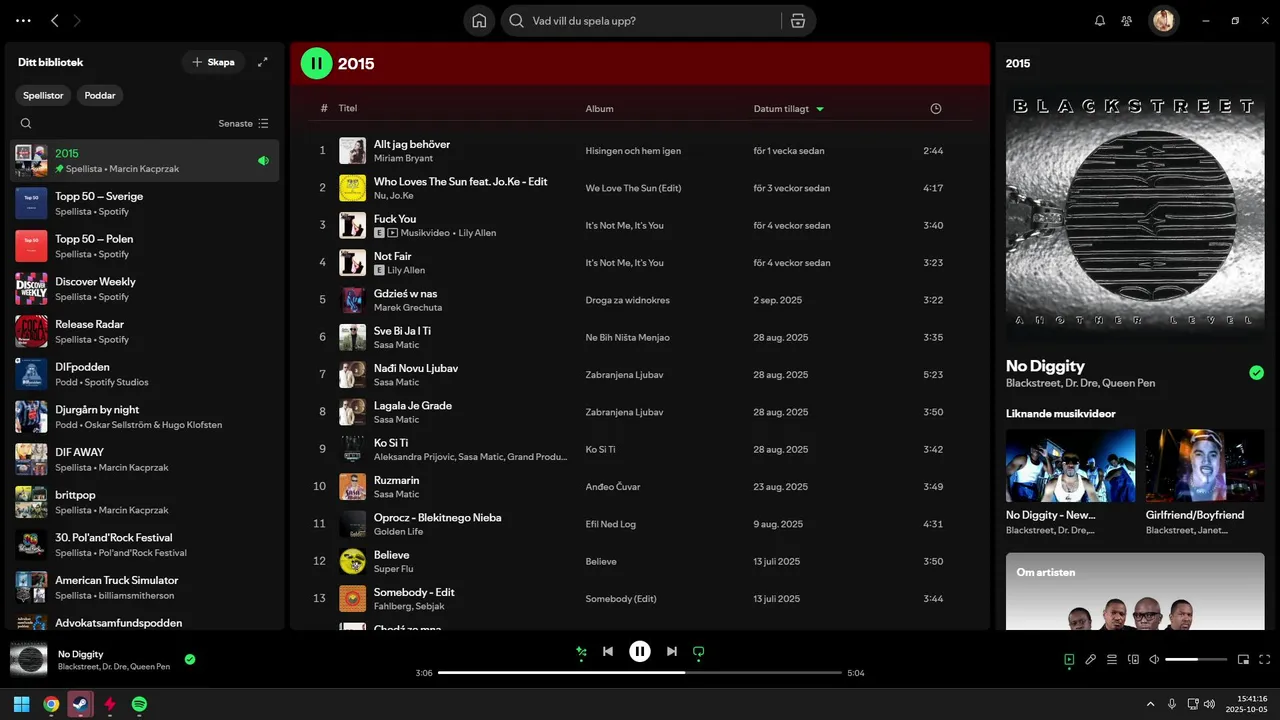This screenshot has height=720, width=1280.
Task: Open the No Diggity title in bottom bar
Action: (81, 654)
